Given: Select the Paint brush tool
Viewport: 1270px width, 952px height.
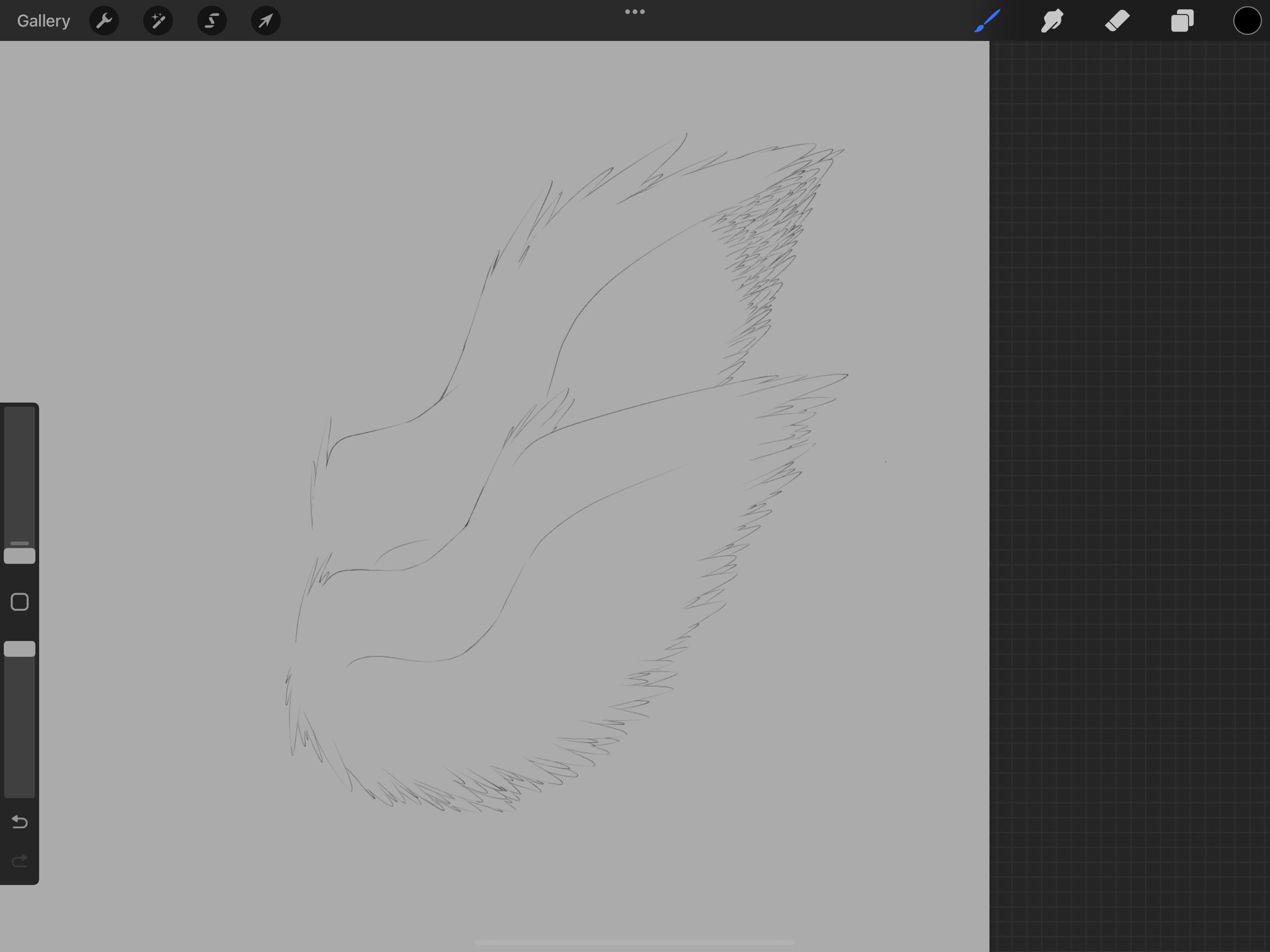Looking at the screenshot, I should coord(987,21).
